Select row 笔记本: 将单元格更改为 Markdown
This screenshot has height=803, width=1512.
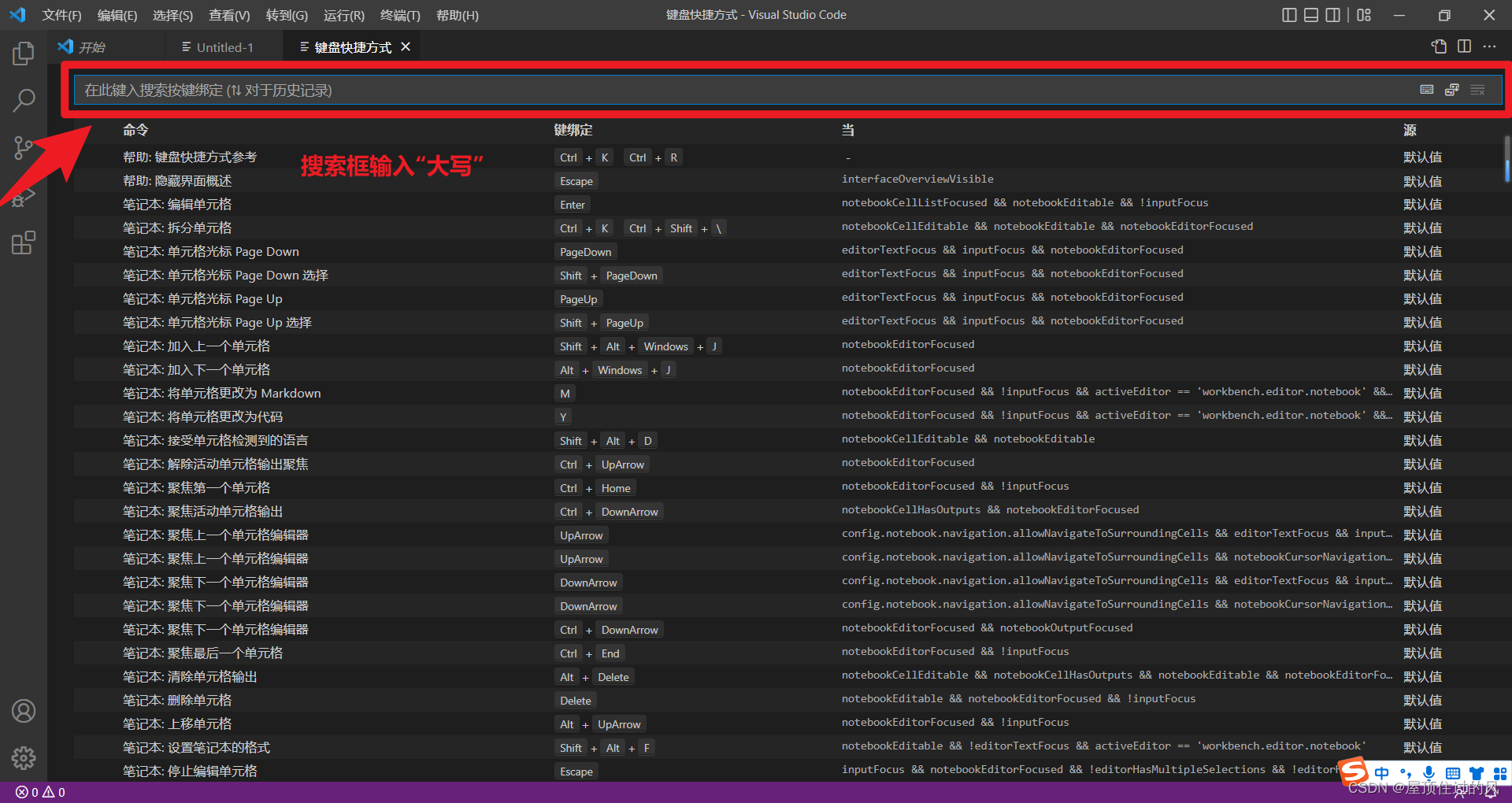pyautogui.click(x=788, y=394)
